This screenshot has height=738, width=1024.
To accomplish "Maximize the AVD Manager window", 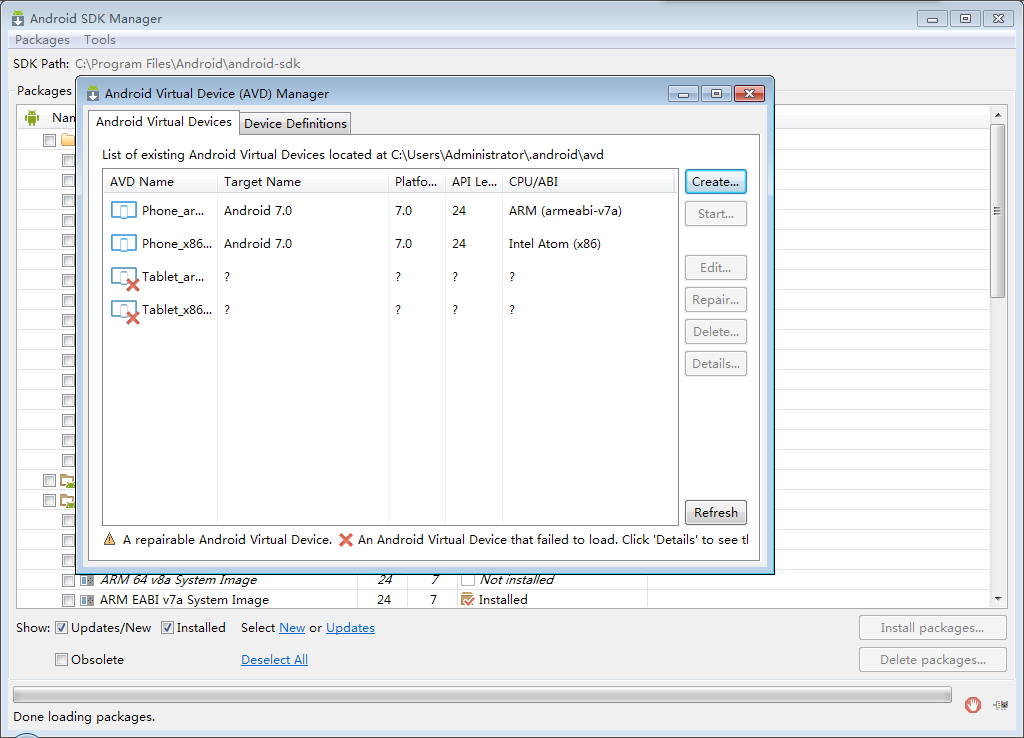I will coord(716,94).
